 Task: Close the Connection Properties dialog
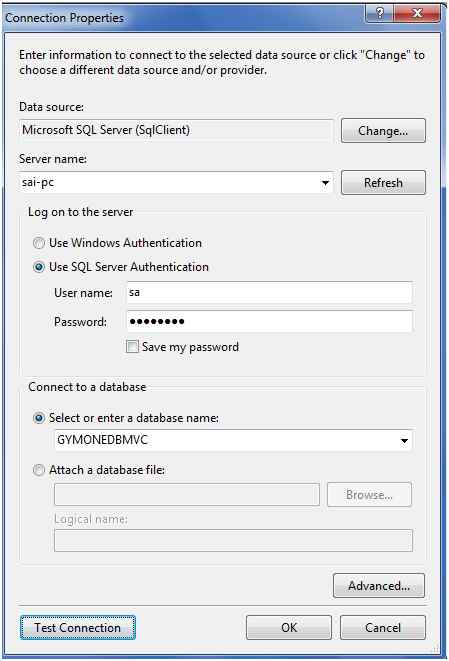tap(417, 13)
